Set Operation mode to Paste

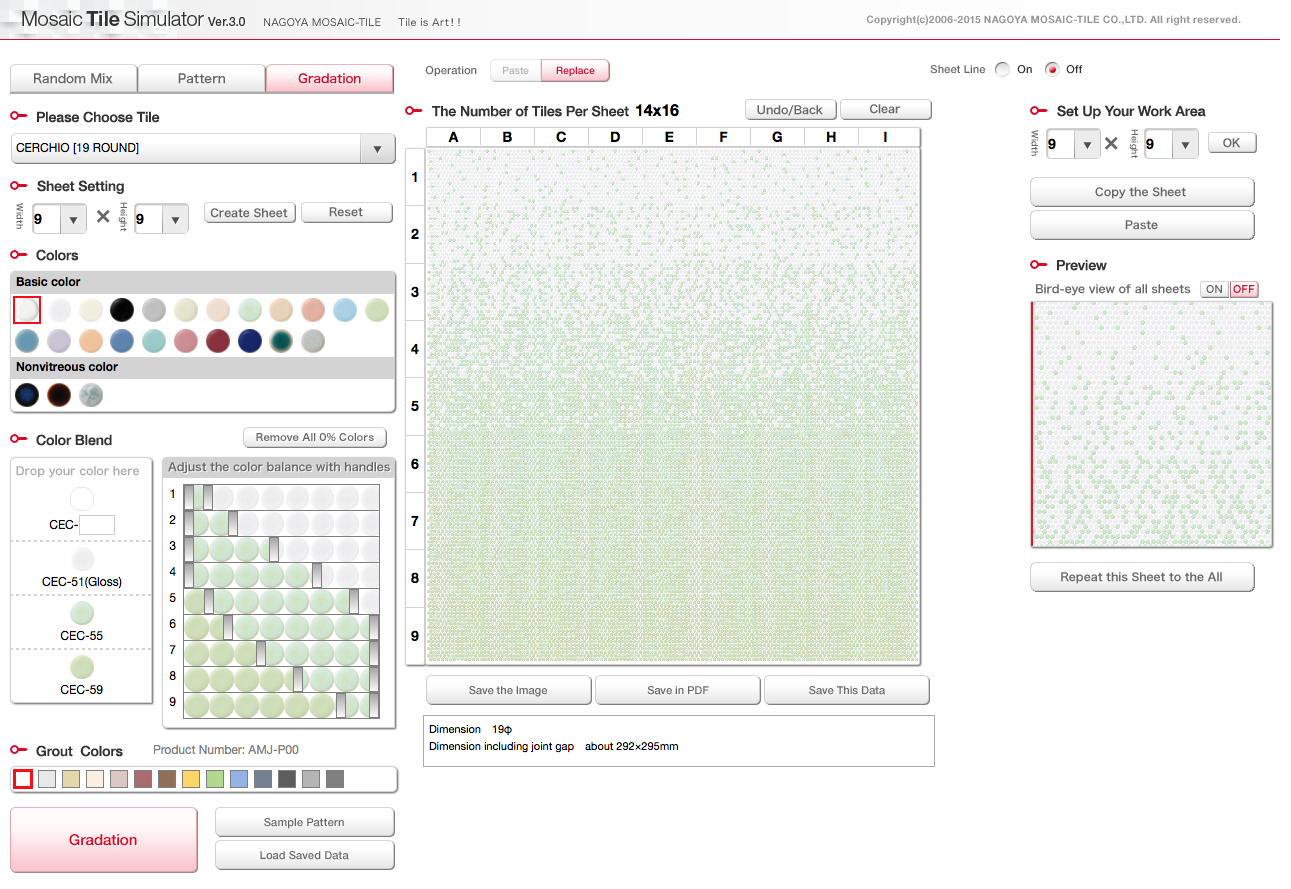tap(515, 71)
